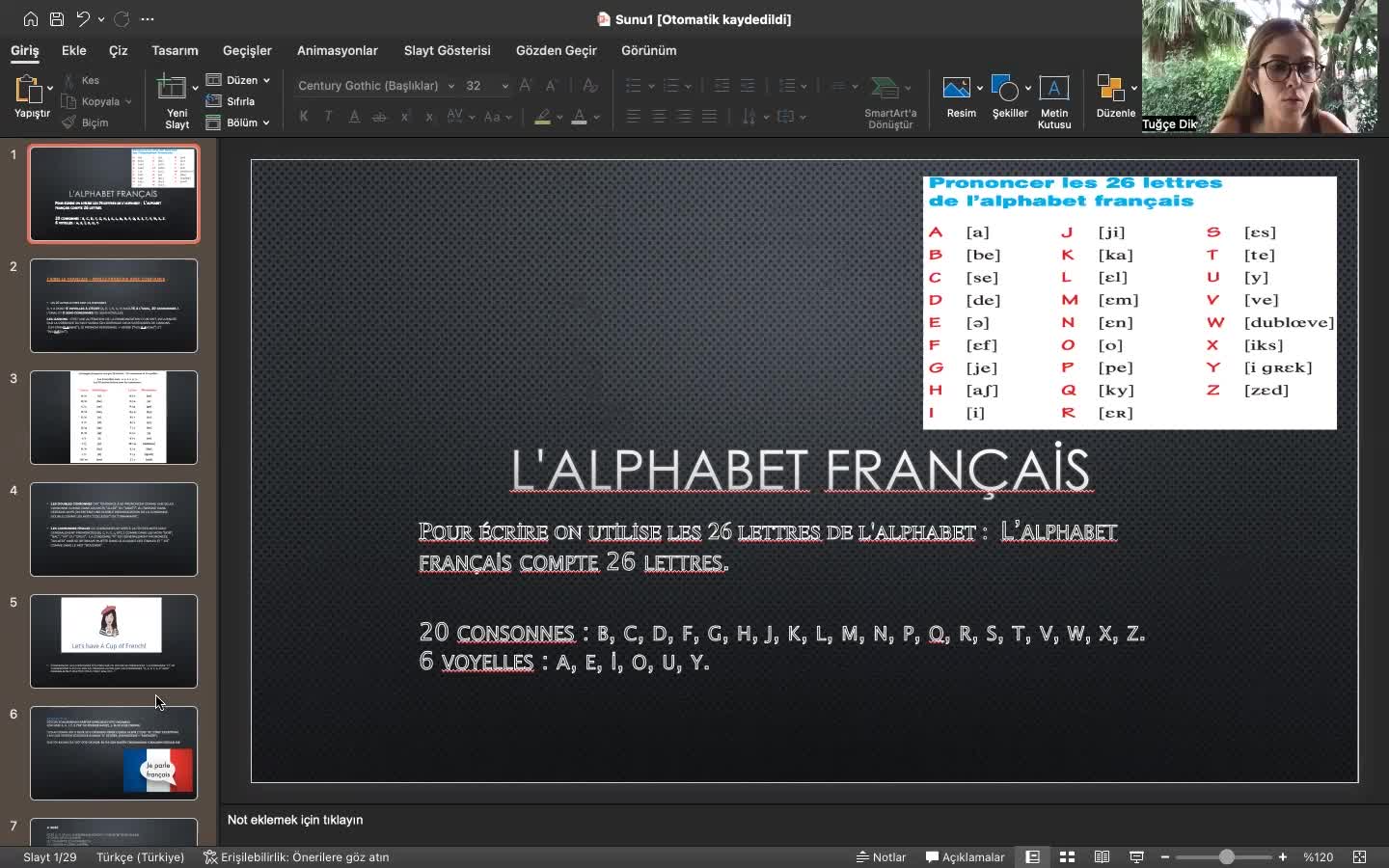The image size is (1389, 868).
Task: Toggle underline formatting
Action: tap(354, 117)
